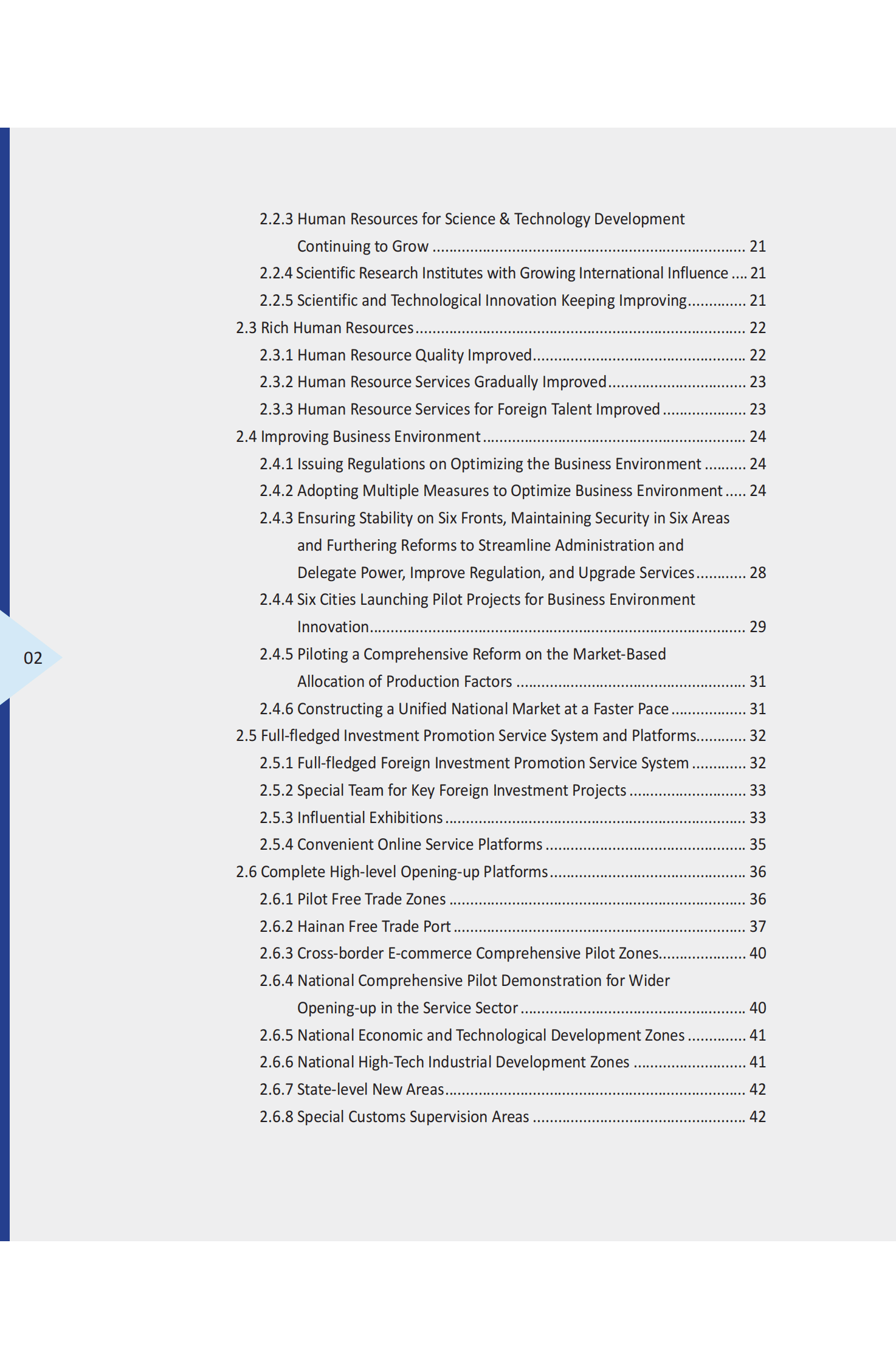Open 2.6.8 Special Customs Supervision Areas
The image size is (896, 1364).
point(394,1117)
